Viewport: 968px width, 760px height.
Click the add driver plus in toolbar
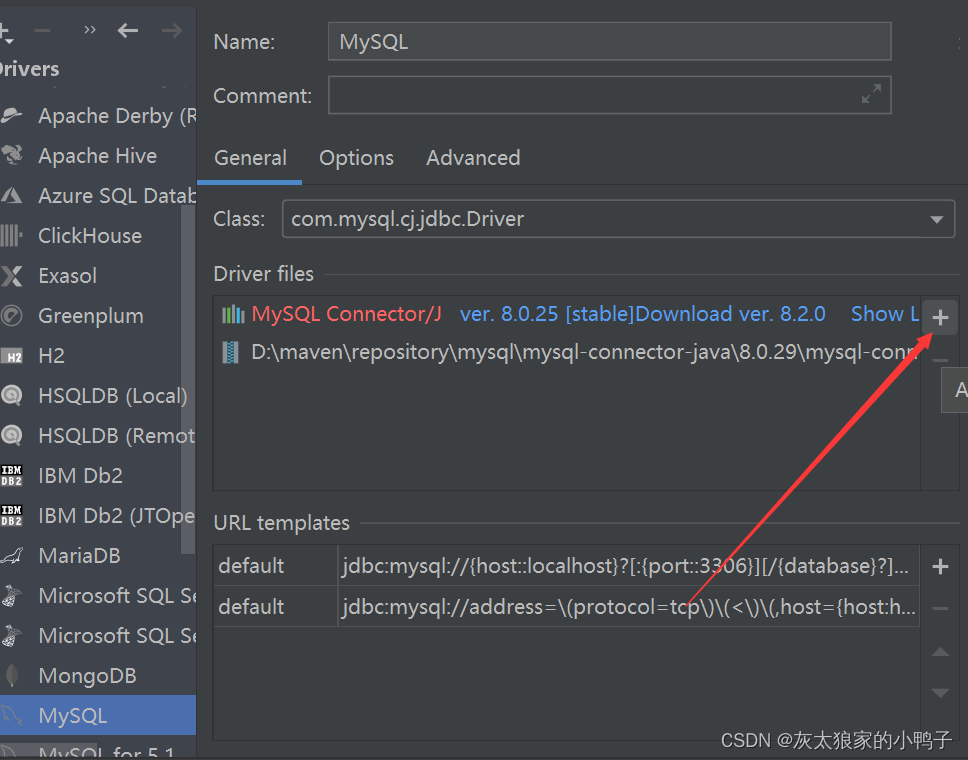(x=6, y=31)
